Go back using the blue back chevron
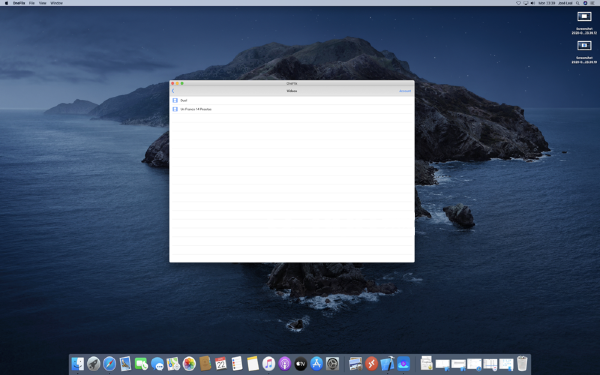Viewport: 600px width, 375px height. pos(173,91)
